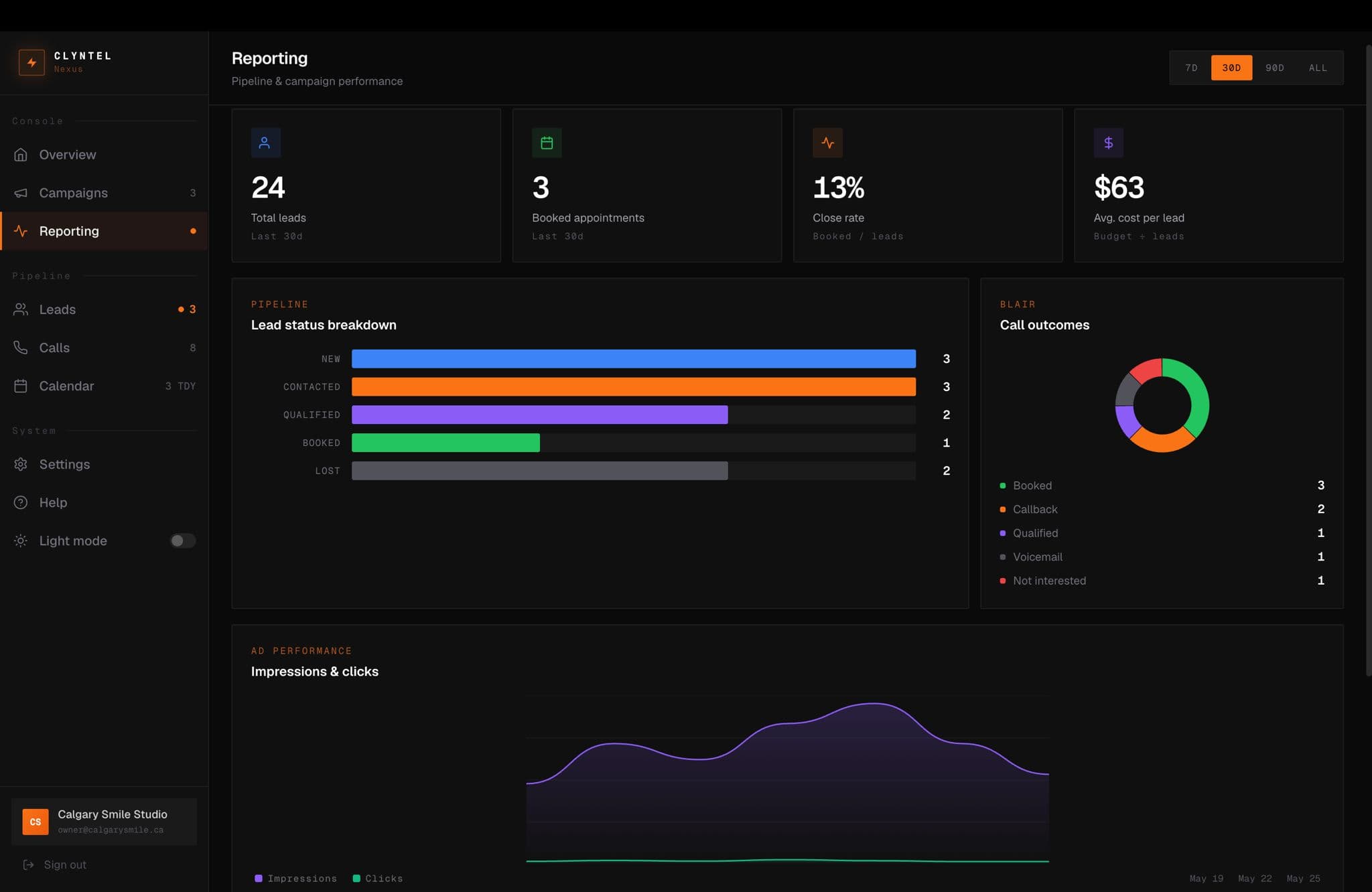Click the Sign out link
Image resolution: width=1372 pixels, height=892 pixels.
pyautogui.click(x=65, y=865)
